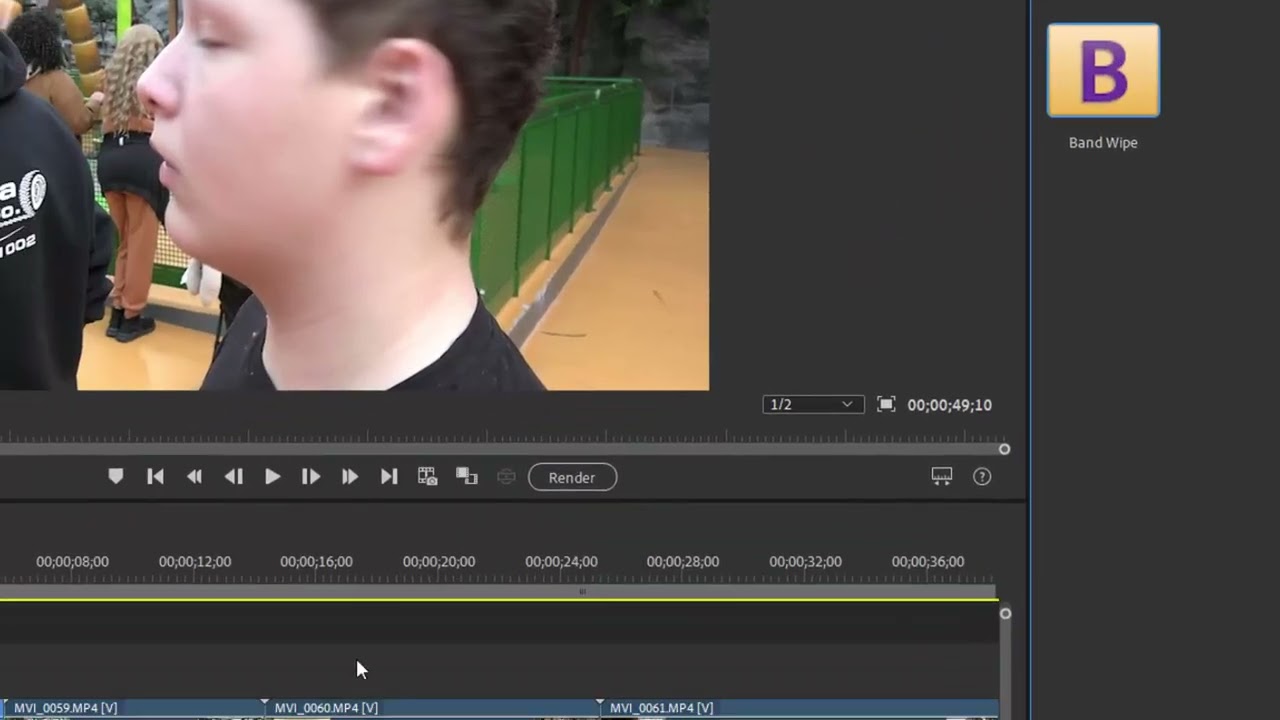Go to the next edit point
Screen dimensions: 1280x720
389,477
